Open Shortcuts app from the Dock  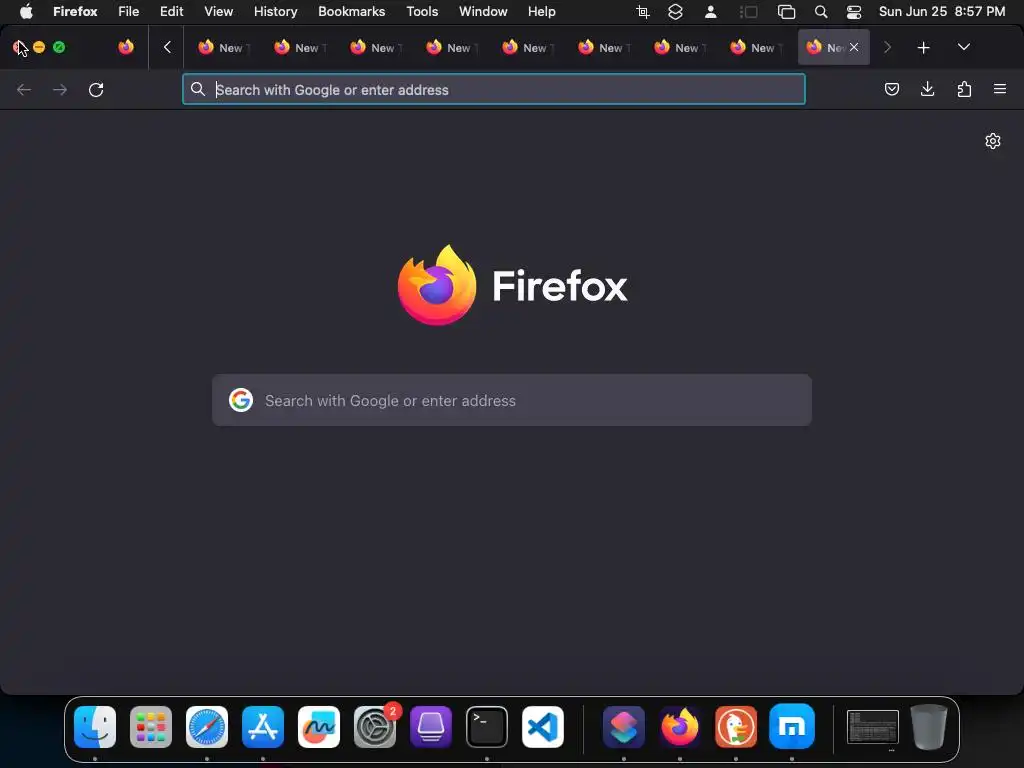(624, 727)
